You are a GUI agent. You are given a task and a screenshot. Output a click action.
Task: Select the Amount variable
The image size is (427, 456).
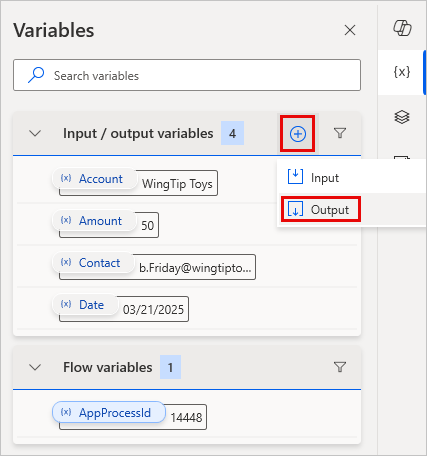[x=93, y=221]
